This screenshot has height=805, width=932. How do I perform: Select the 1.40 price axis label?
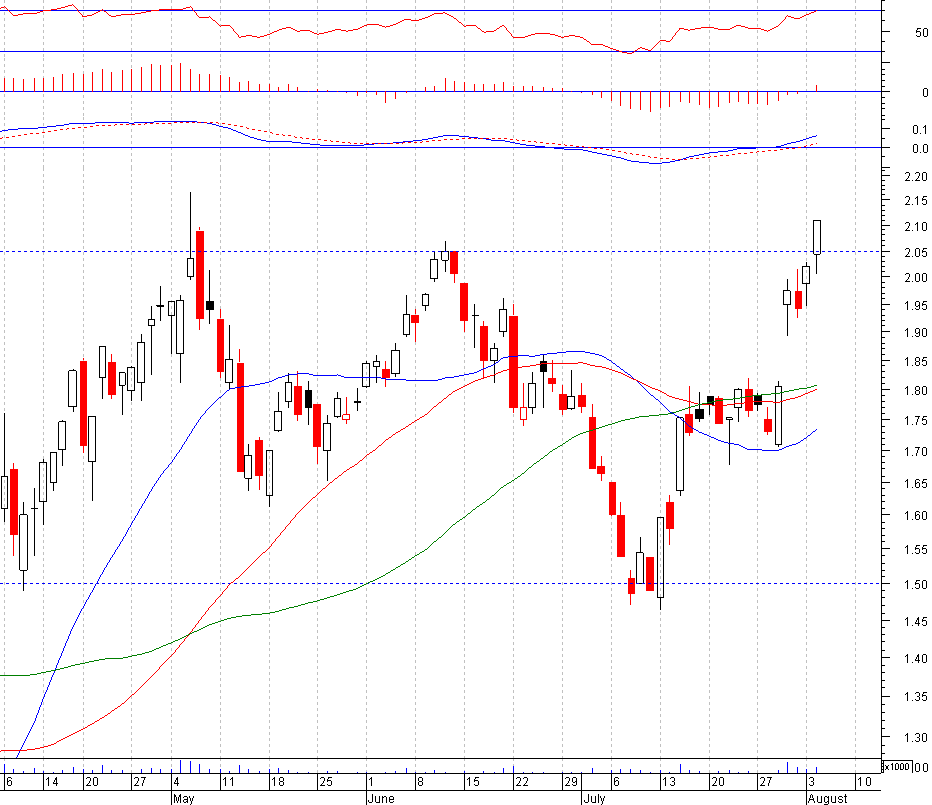tap(915, 659)
